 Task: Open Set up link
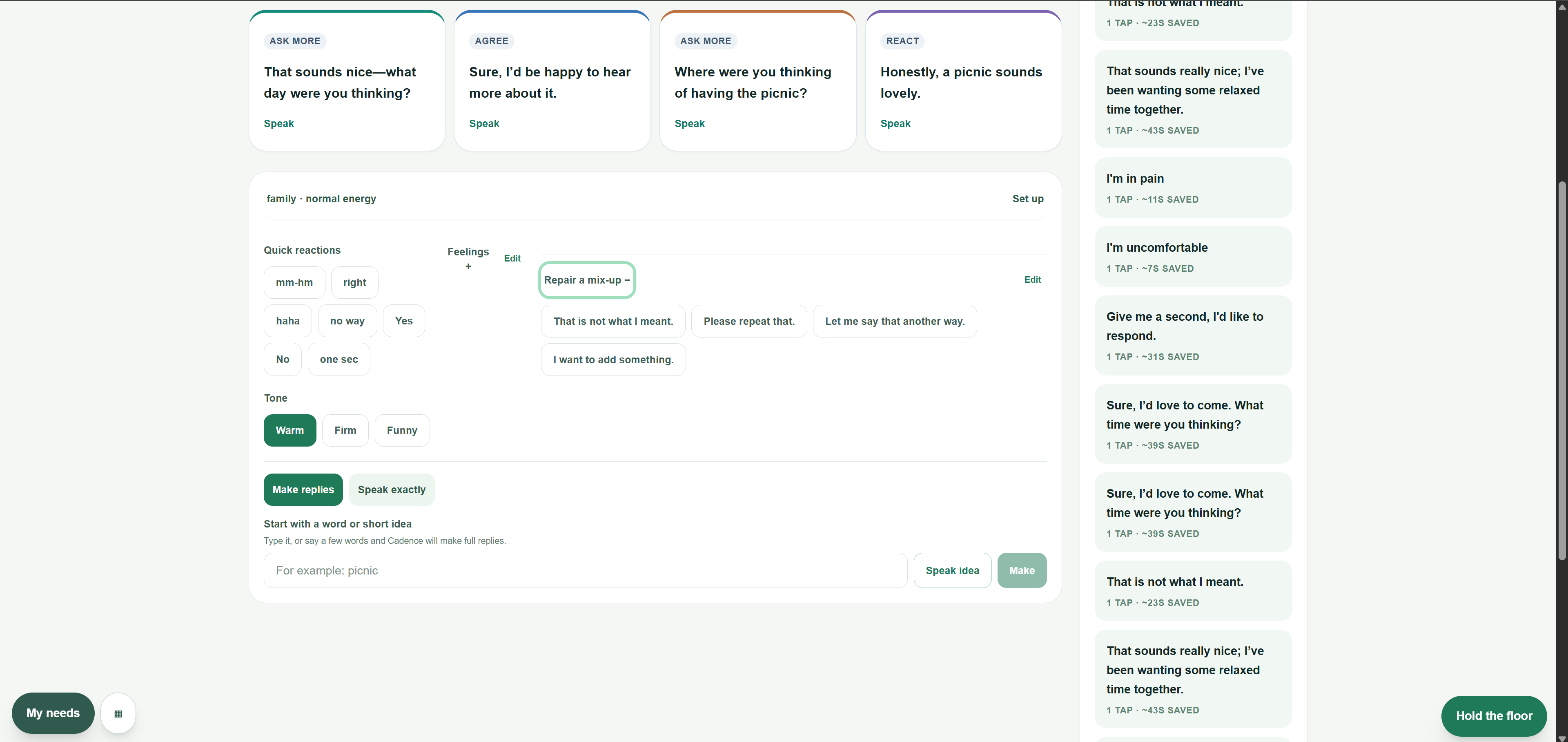pos(1027,199)
